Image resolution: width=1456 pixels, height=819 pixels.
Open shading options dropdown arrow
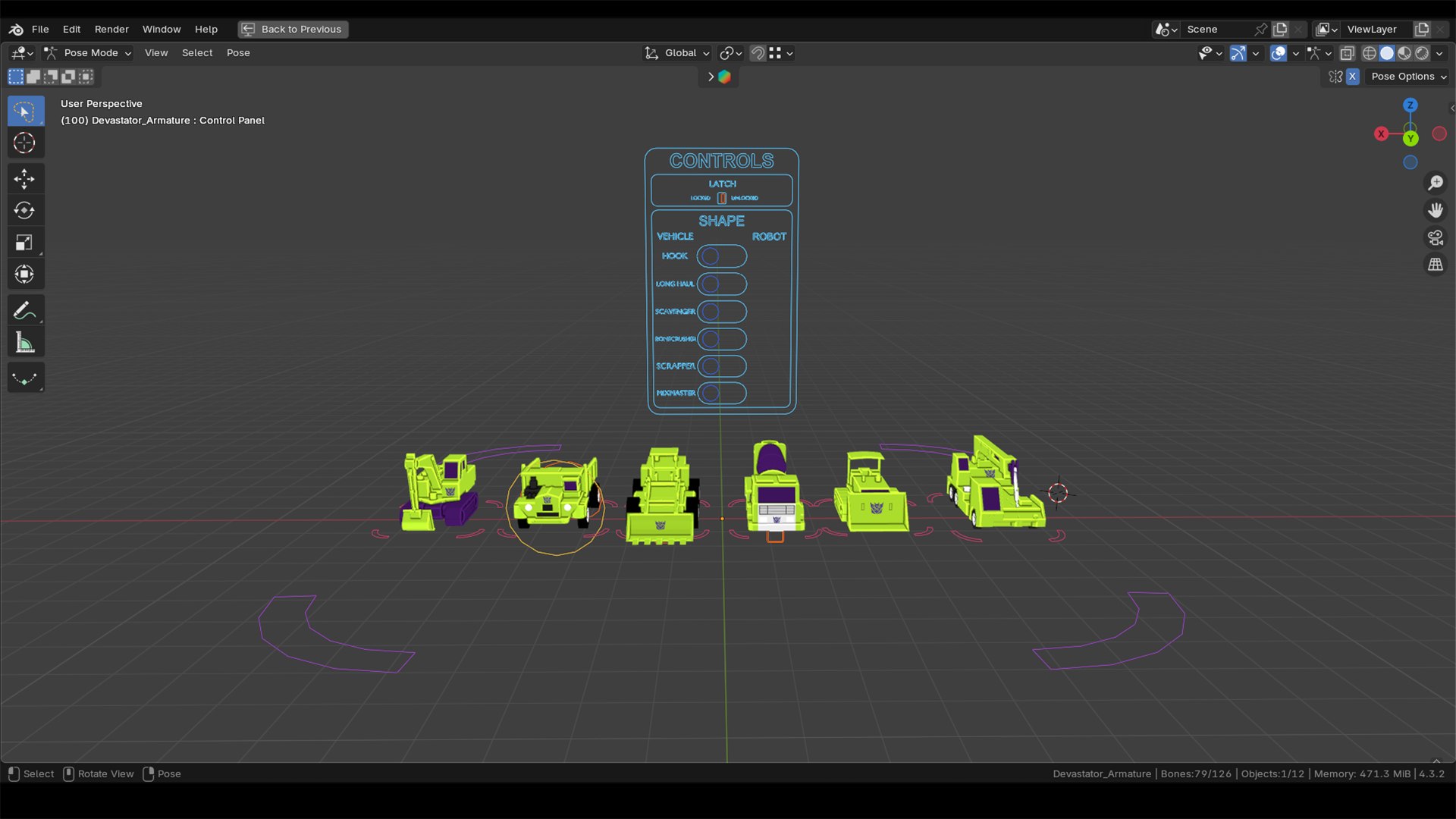point(1439,53)
